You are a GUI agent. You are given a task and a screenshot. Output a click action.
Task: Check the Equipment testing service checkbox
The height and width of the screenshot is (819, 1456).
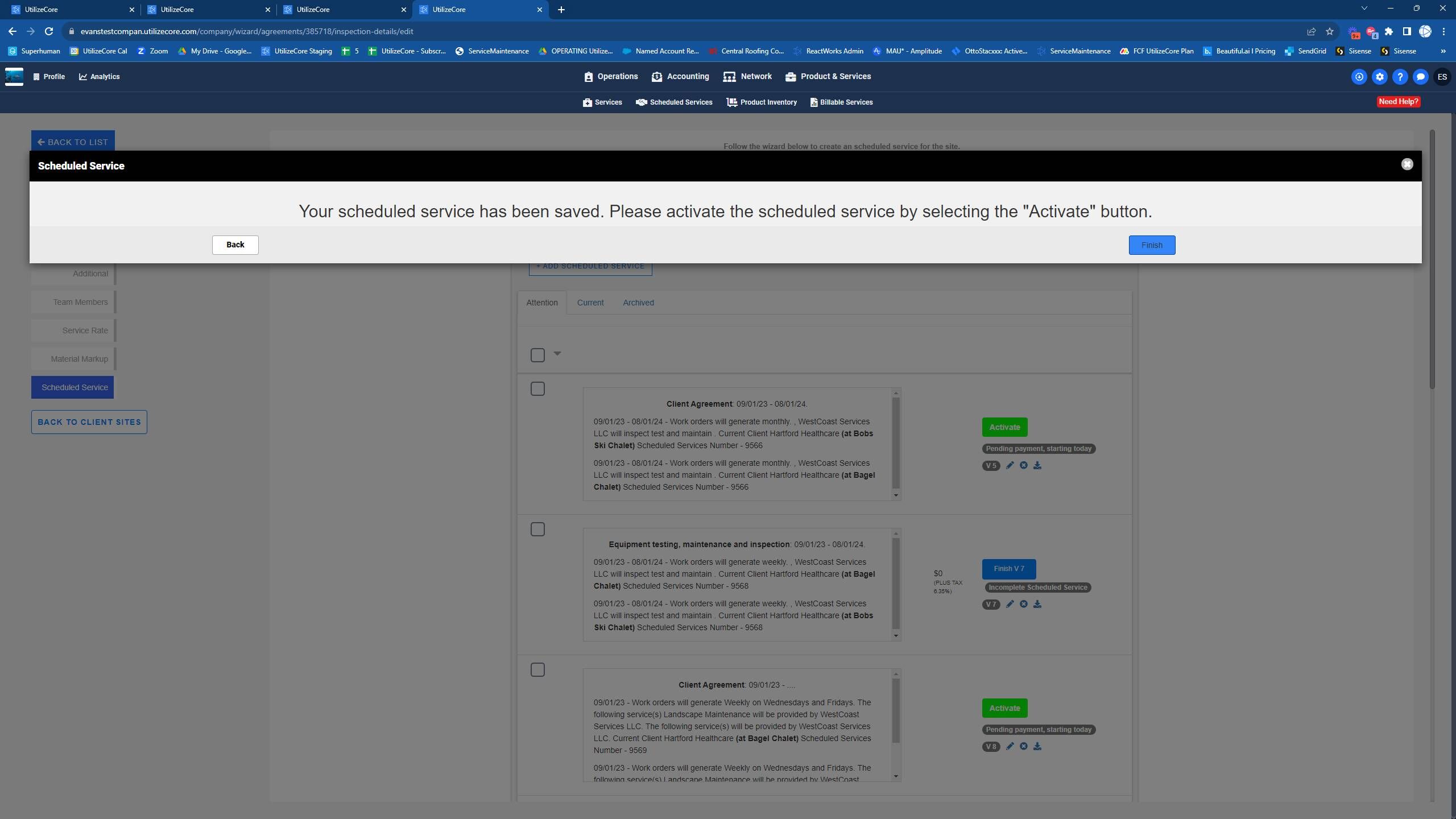(537, 529)
